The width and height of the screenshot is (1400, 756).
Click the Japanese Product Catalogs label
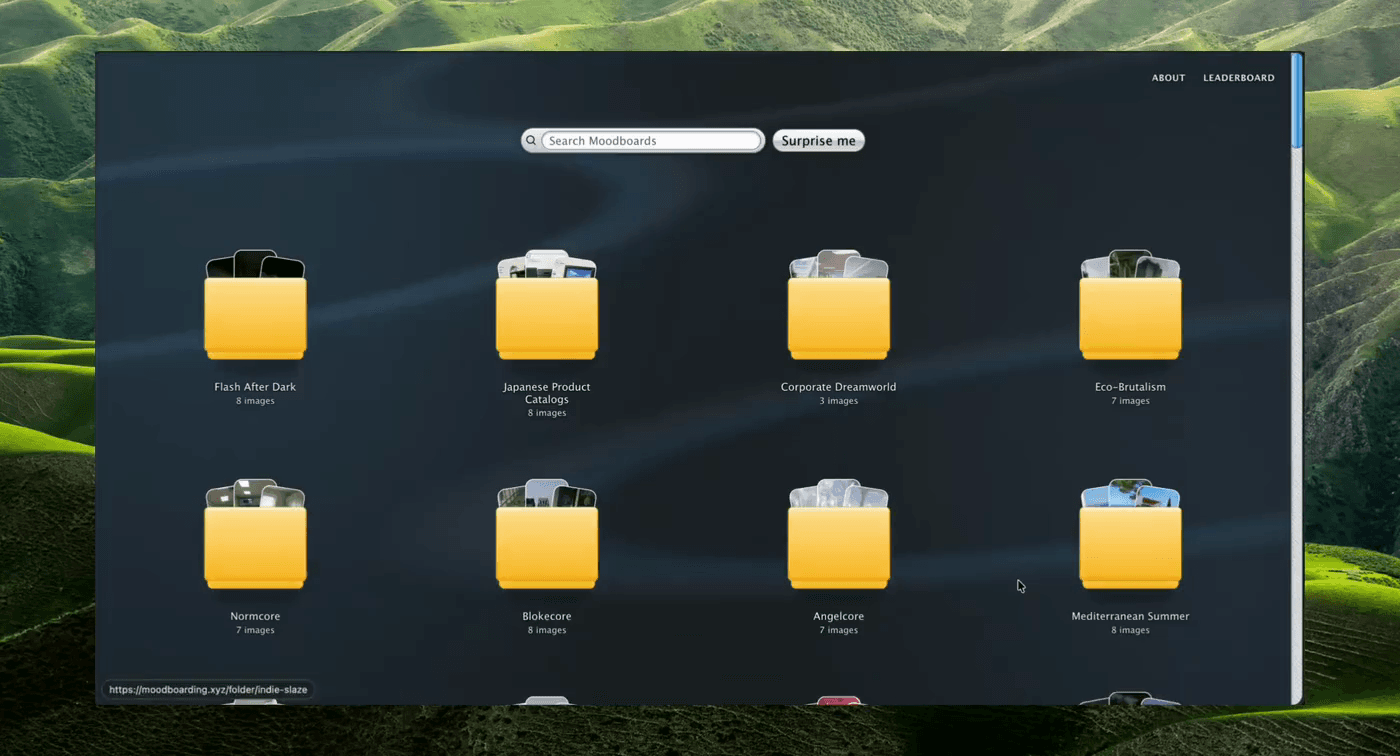[x=547, y=393]
